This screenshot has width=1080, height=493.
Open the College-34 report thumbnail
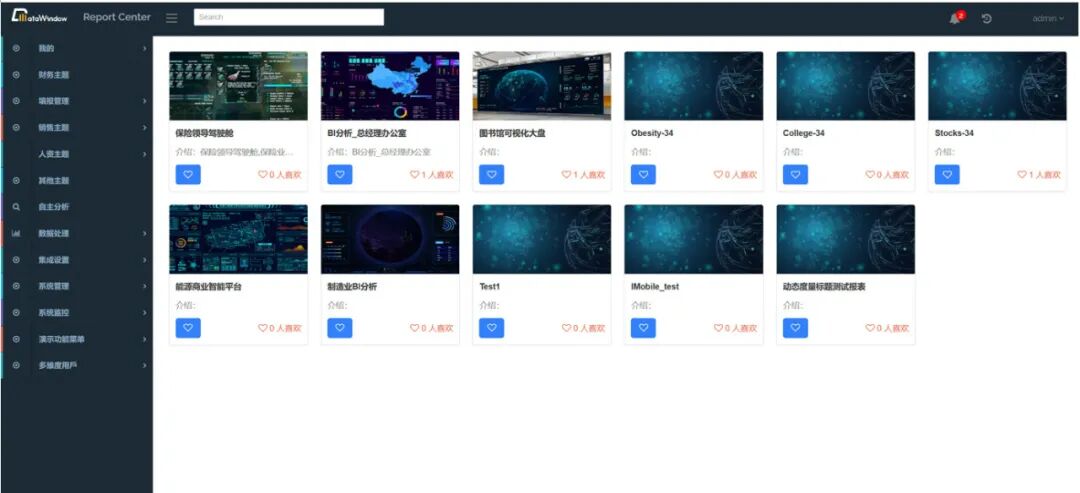pos(846,86)
